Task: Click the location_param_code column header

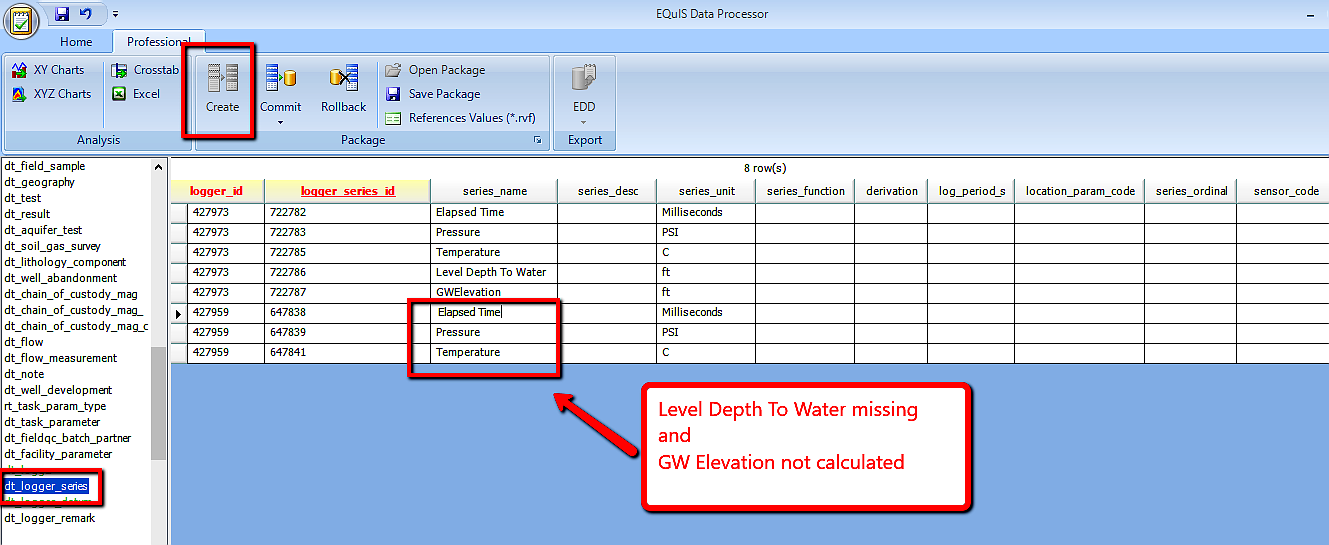Action: tap(1080, 191)
